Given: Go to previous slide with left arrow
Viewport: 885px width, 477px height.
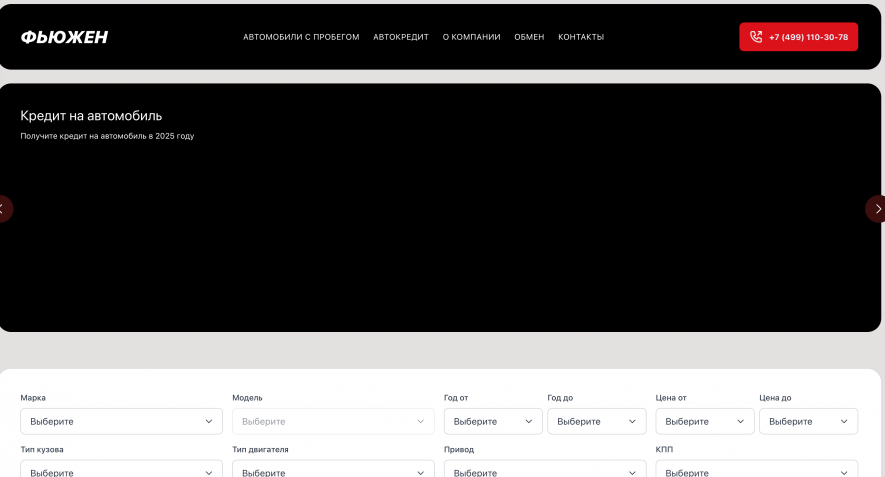Looking at the screenshot, I should [5, 209].
